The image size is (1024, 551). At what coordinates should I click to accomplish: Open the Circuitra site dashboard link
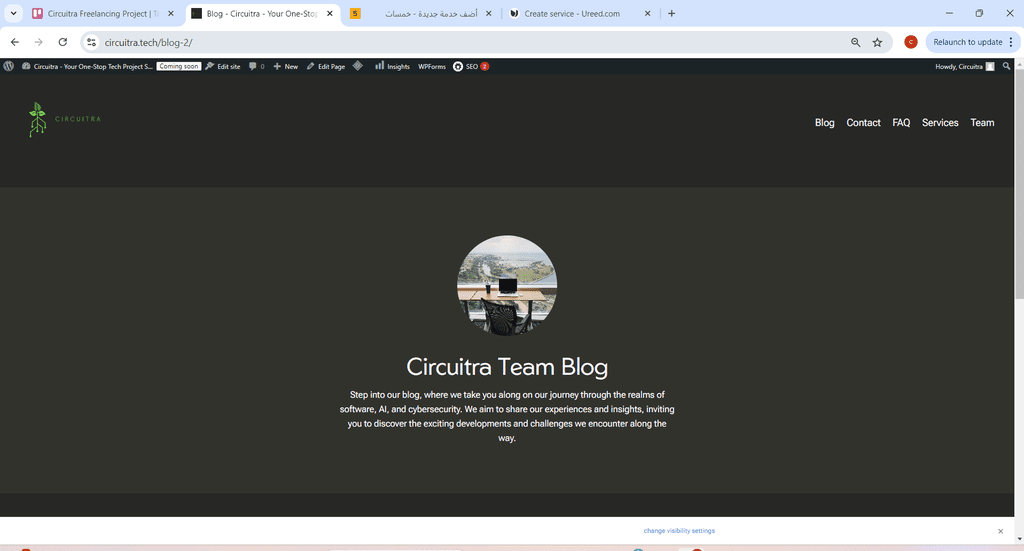pos(88,66)
